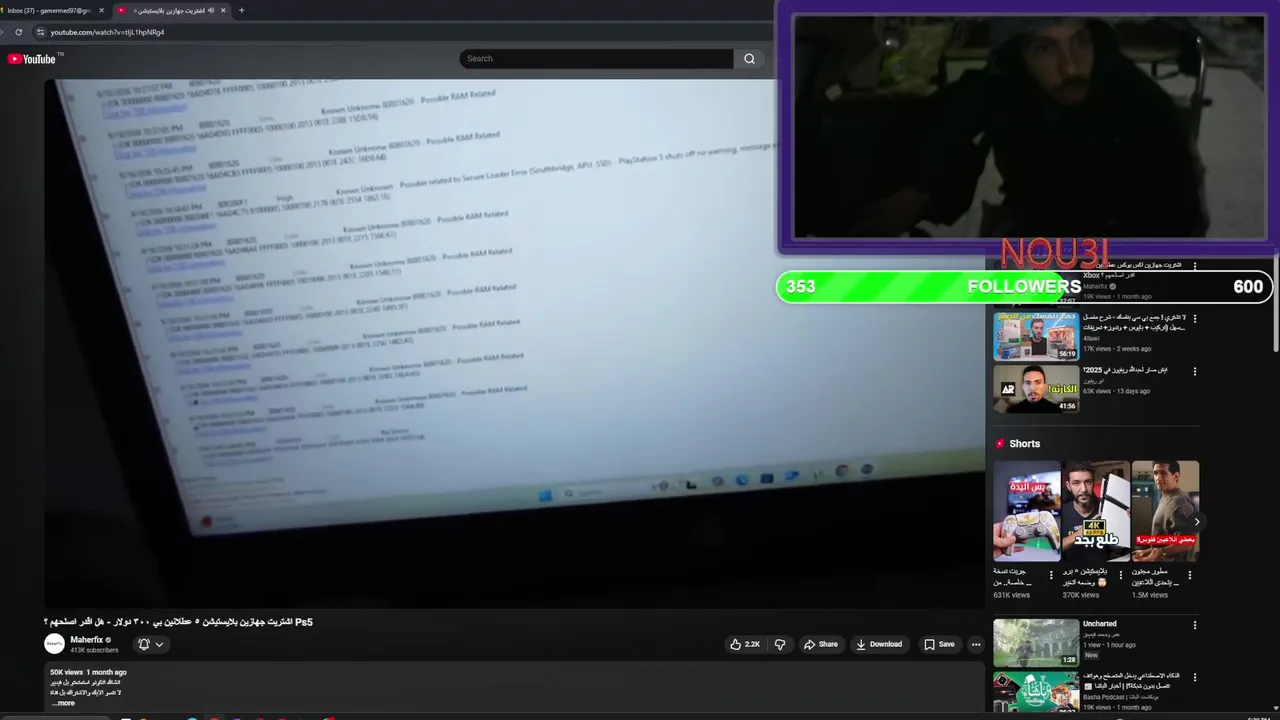Click the 50K views 1 month ago text
The width and height of the screenshot is (1280, 720).
tap(89, 672)
